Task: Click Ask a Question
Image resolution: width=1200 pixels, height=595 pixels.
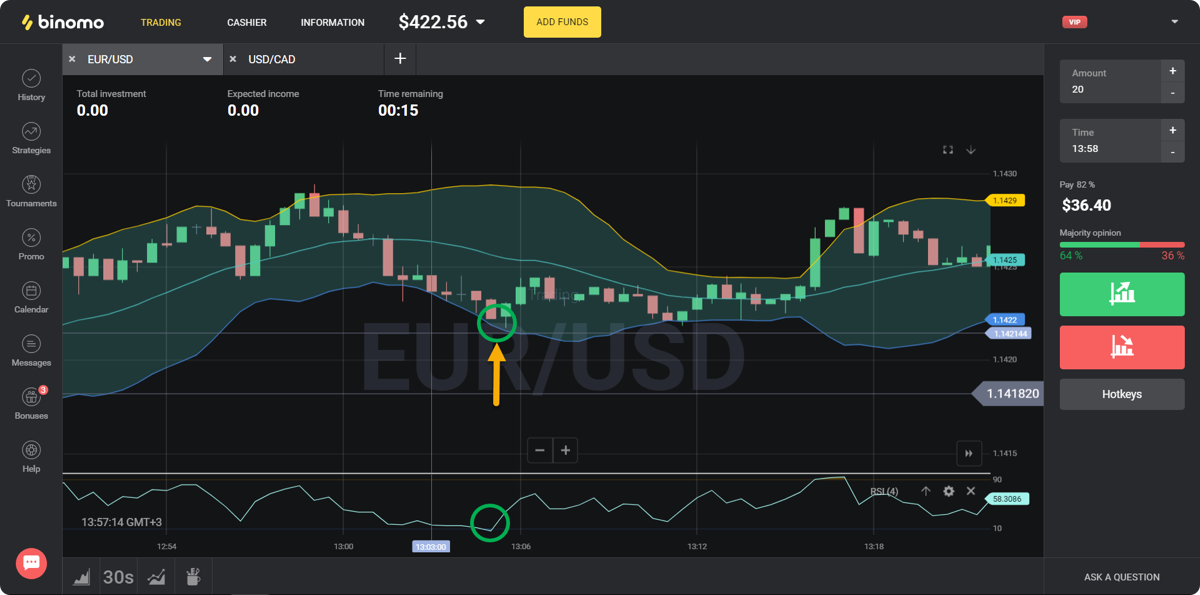Action: coord(1122,577)
